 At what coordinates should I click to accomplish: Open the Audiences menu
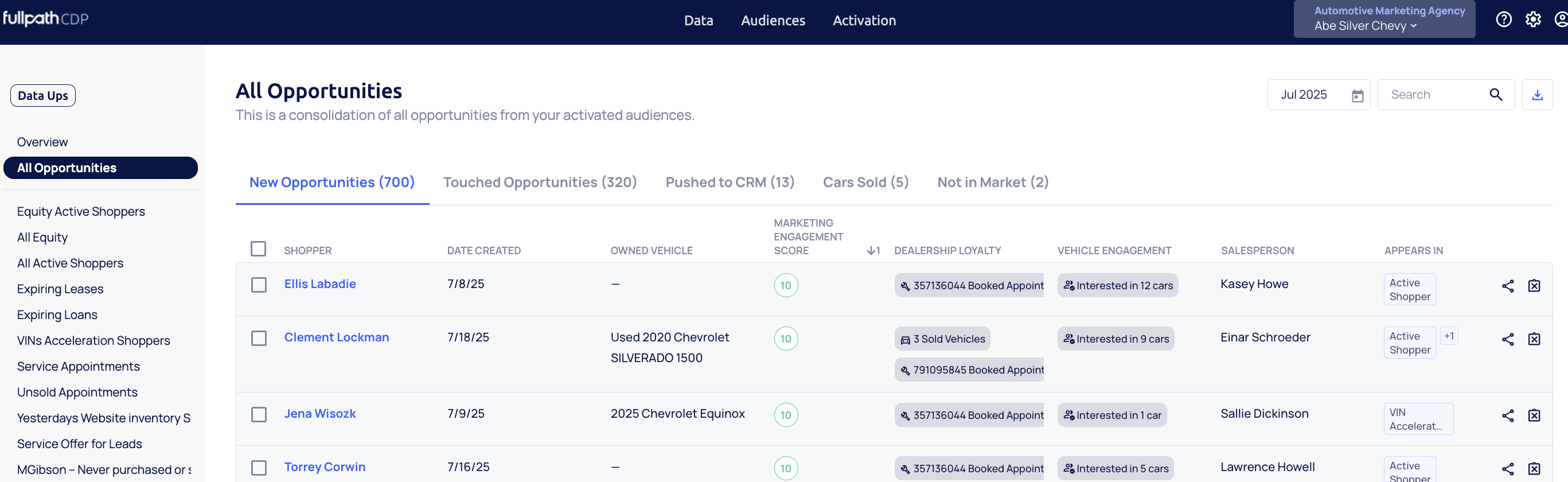[773, 21]
